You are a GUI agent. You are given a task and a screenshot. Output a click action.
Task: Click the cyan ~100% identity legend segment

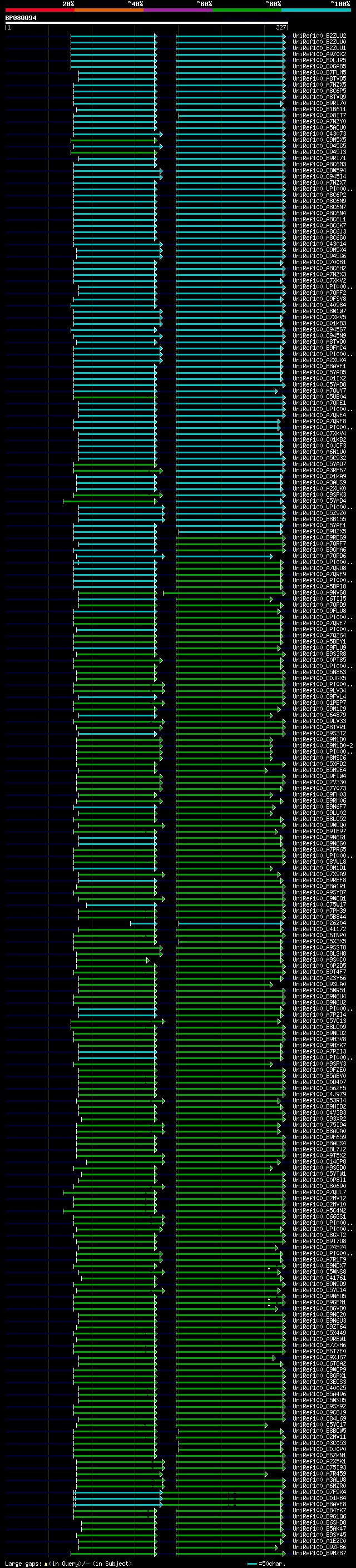tap(317, 10)
